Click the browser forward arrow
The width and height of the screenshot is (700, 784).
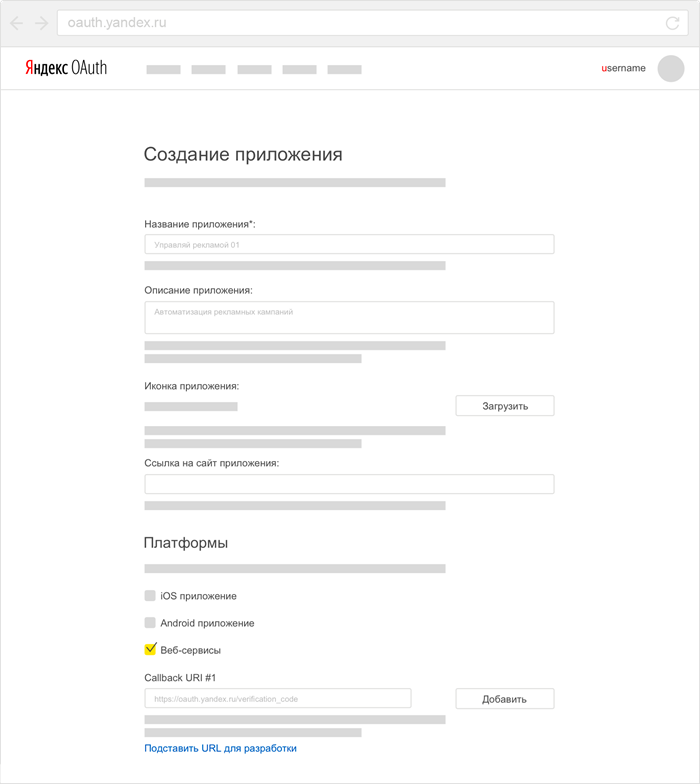click(42, 23)
